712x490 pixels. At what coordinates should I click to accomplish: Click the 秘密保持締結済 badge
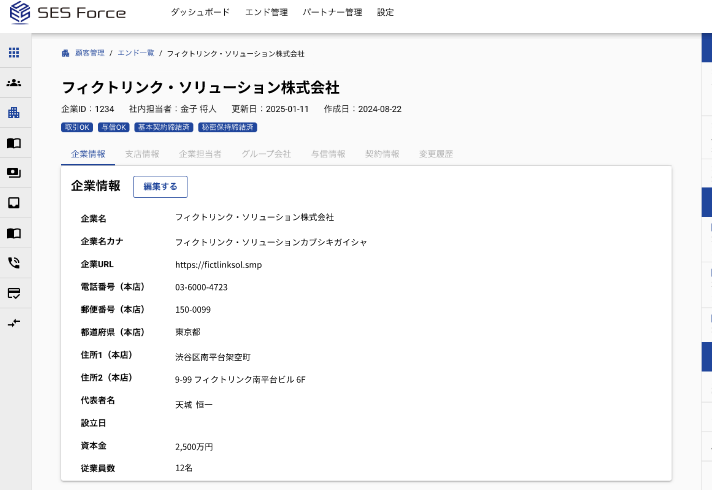click(x=227, y=127)
